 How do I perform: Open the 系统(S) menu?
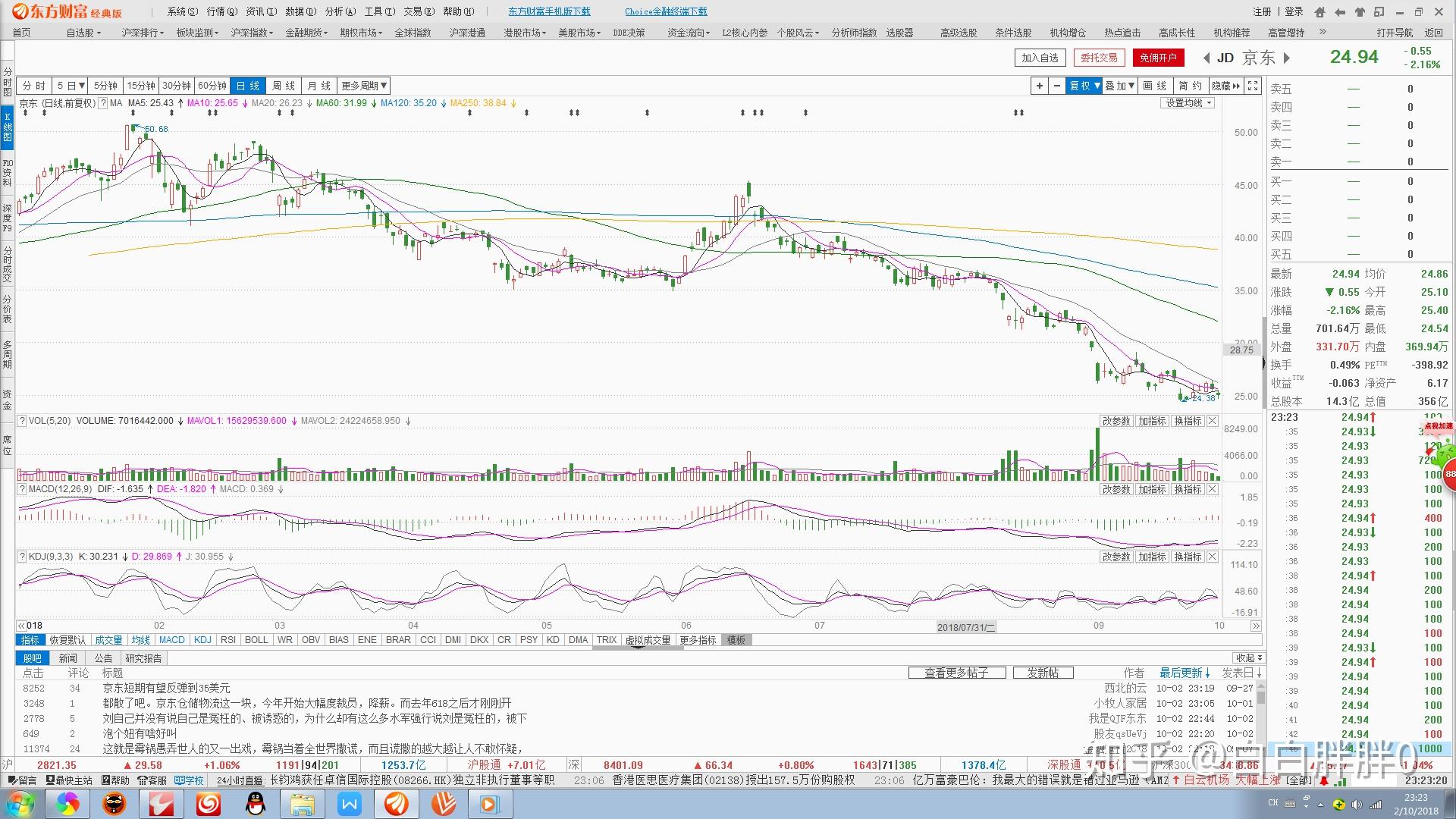click(182, 11)
